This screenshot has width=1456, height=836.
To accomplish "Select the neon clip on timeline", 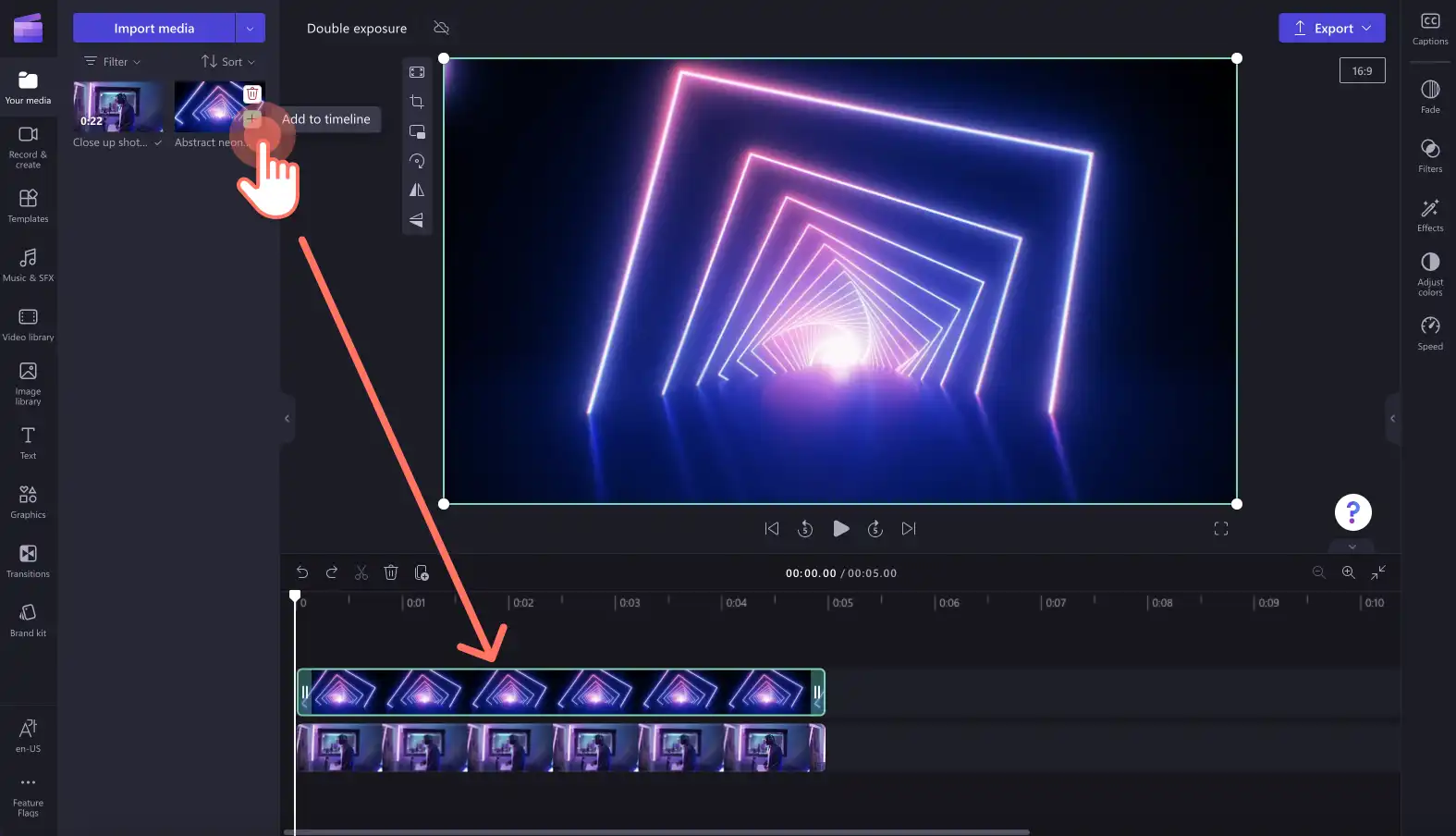I will [560, 692].
